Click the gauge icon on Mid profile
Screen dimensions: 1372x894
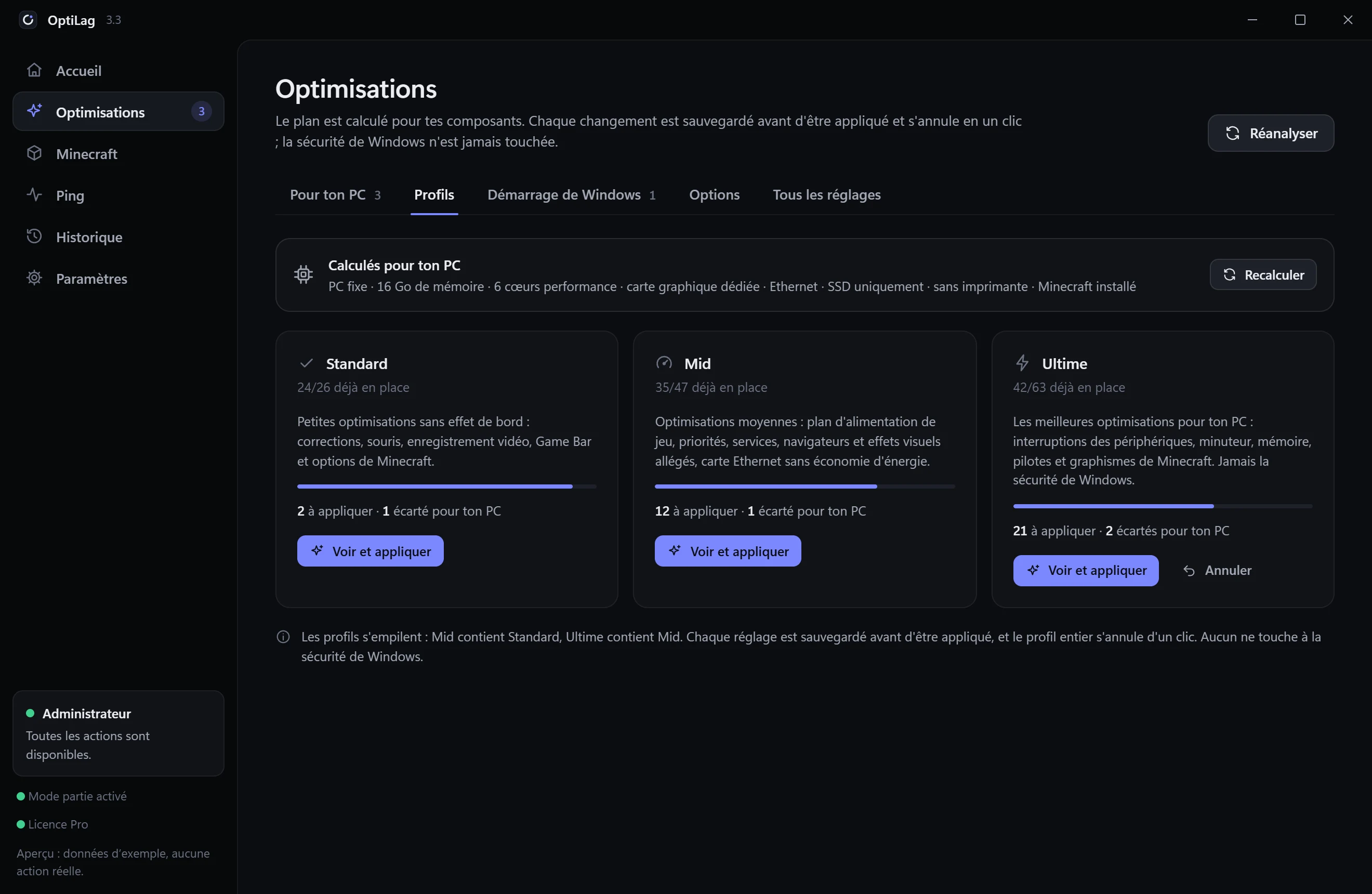(664, 363)
